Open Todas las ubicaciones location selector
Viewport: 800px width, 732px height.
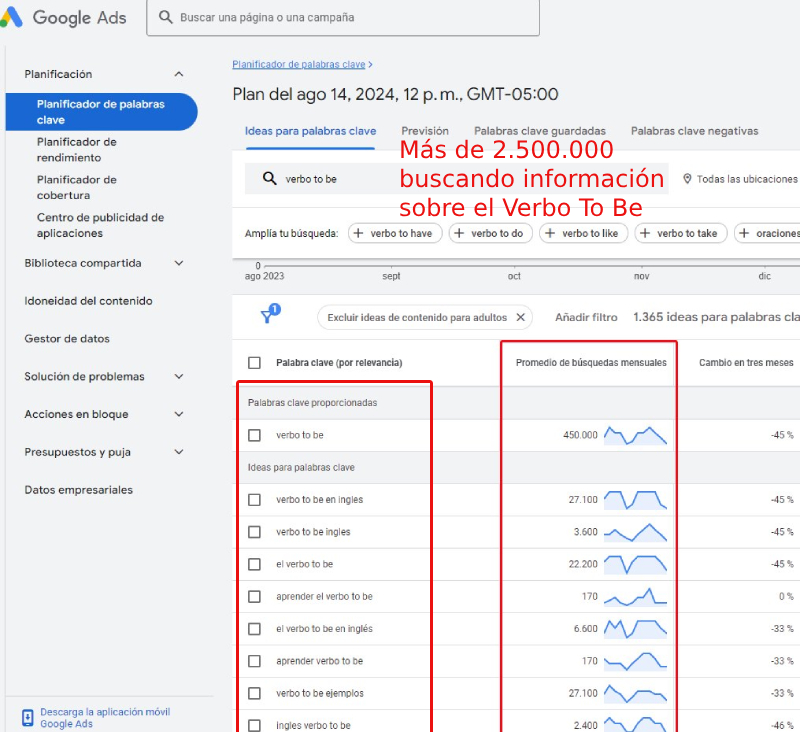pyautogui.click(x=741, y=179)
